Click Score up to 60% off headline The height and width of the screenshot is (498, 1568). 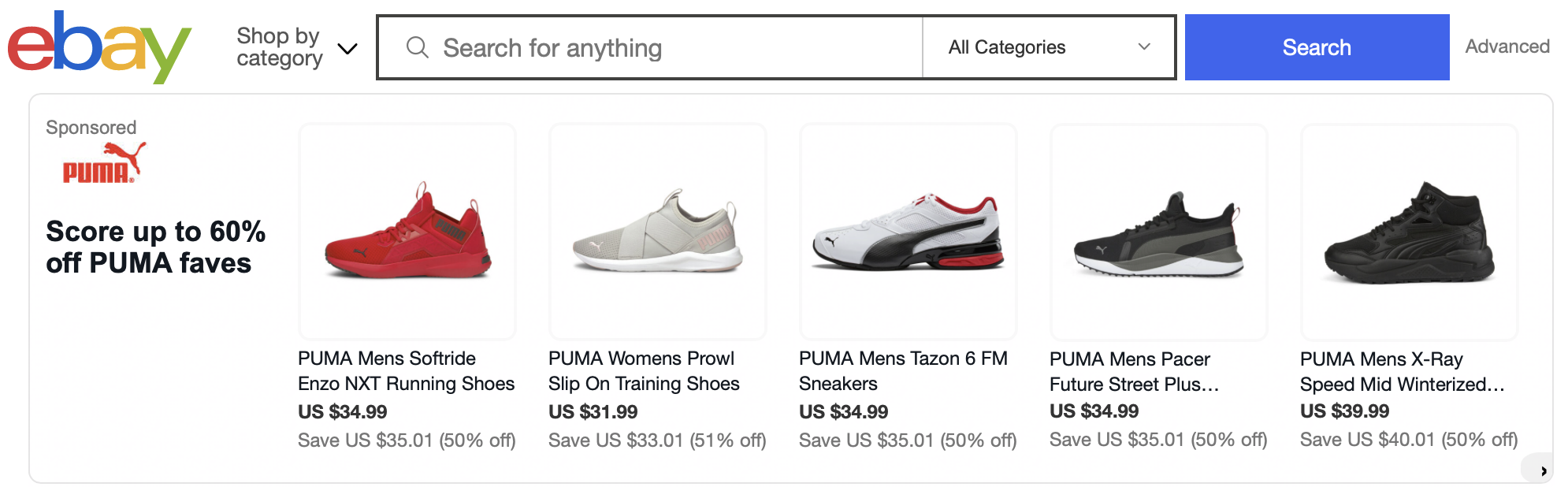point(155,247)
